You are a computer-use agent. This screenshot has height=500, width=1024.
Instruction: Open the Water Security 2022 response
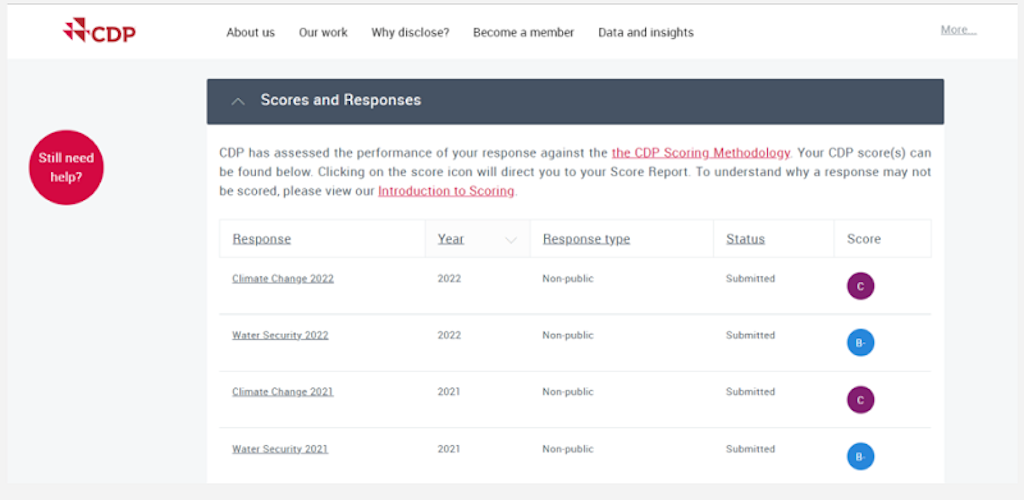[280, 336]
